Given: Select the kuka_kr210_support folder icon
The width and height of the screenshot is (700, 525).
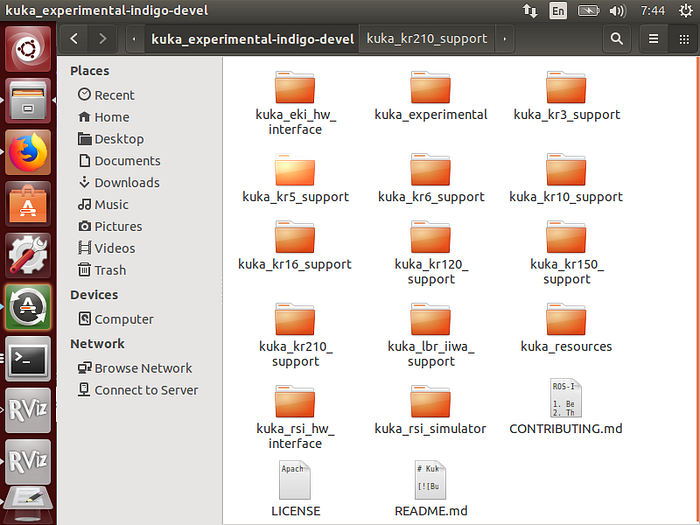Looking at the screenshot, I should 295,319.
